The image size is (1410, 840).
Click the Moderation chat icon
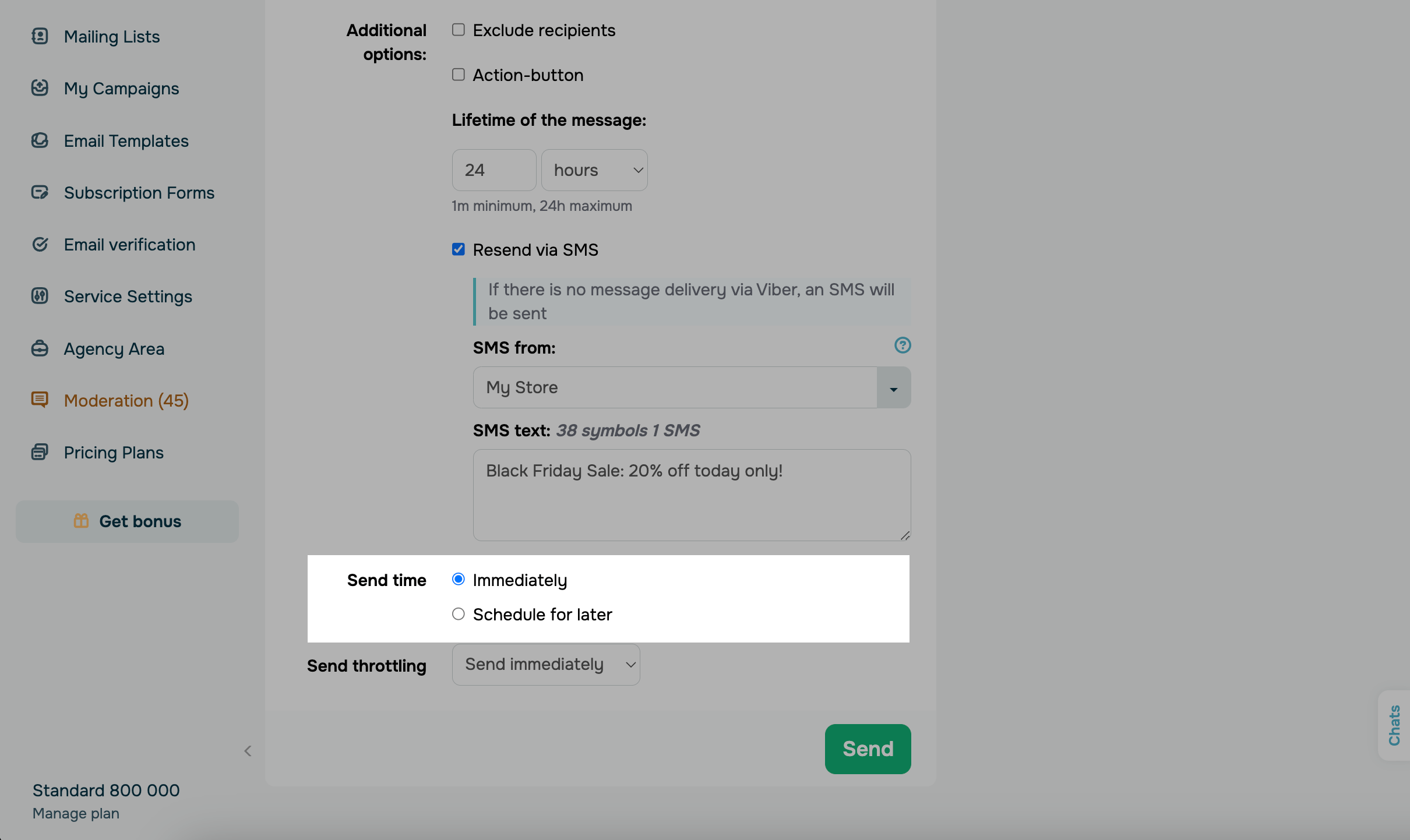[x=40, y=400]
